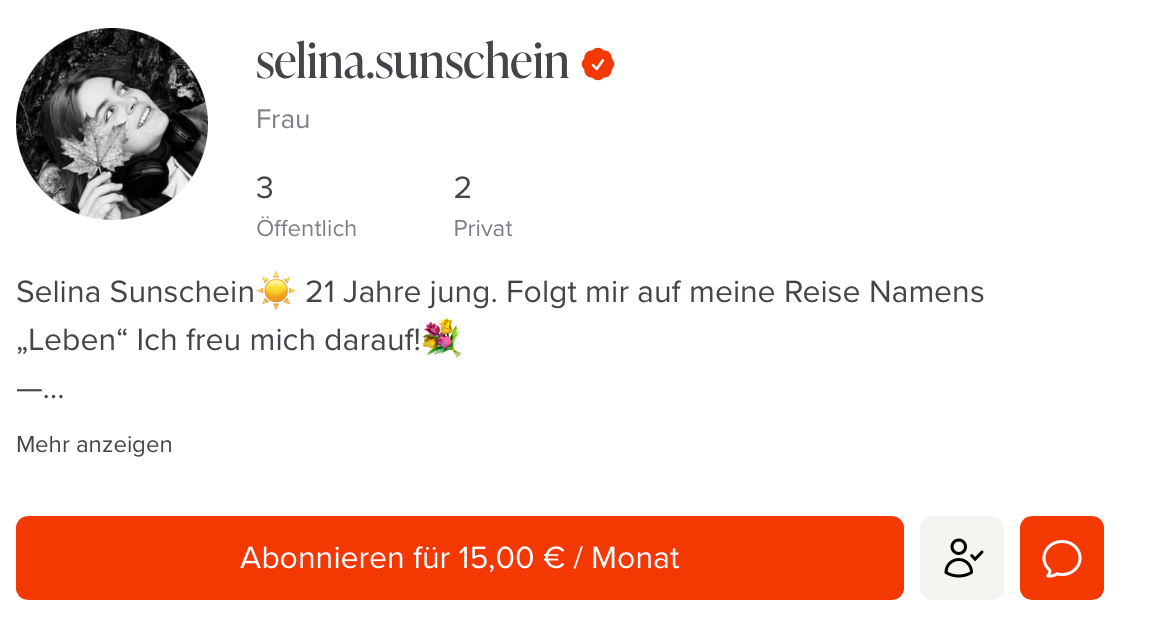
Task: Switch to the Privat posts tab
Action: coord(482,228)
